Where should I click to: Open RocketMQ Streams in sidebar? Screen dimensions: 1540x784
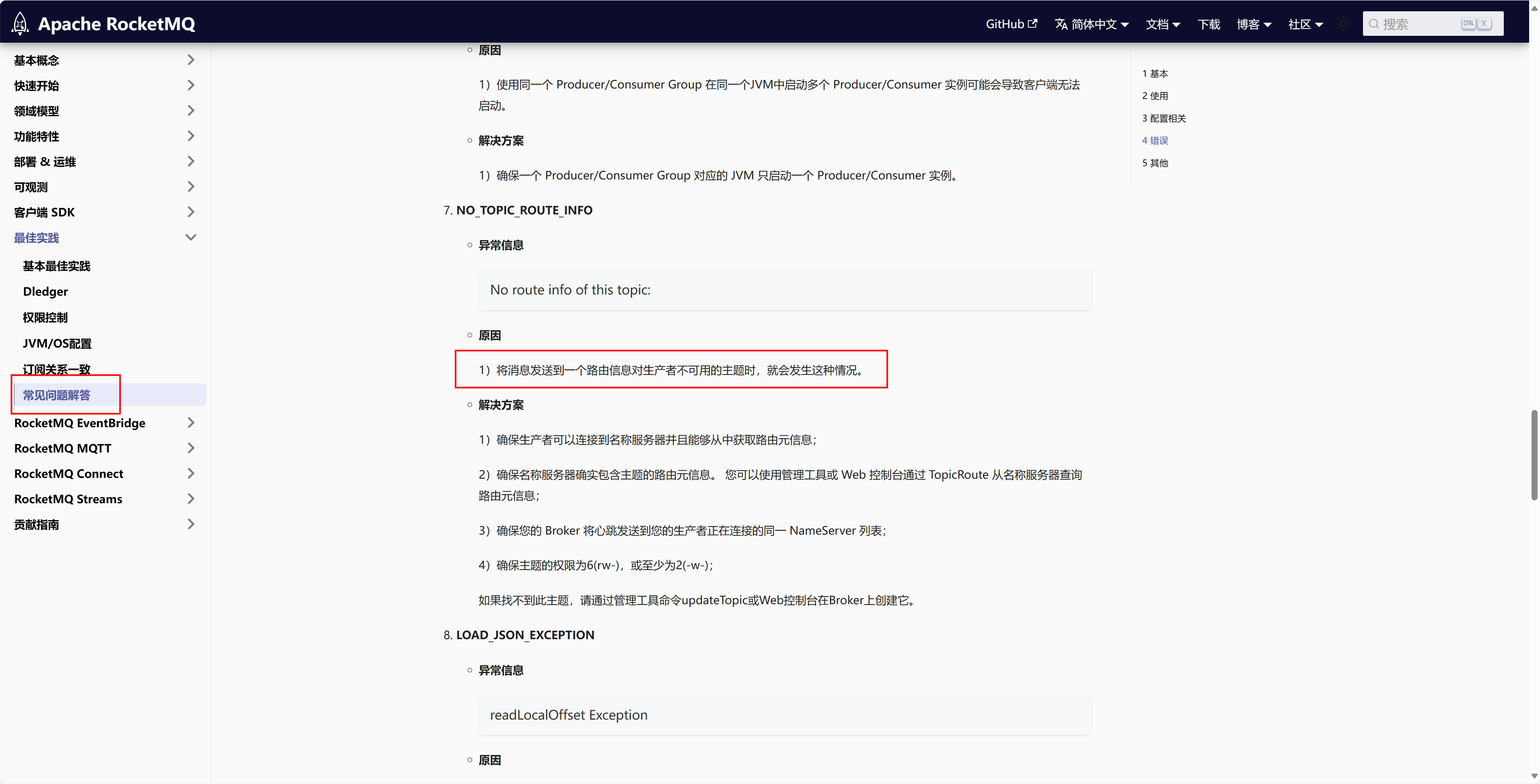tap(68, 499)
